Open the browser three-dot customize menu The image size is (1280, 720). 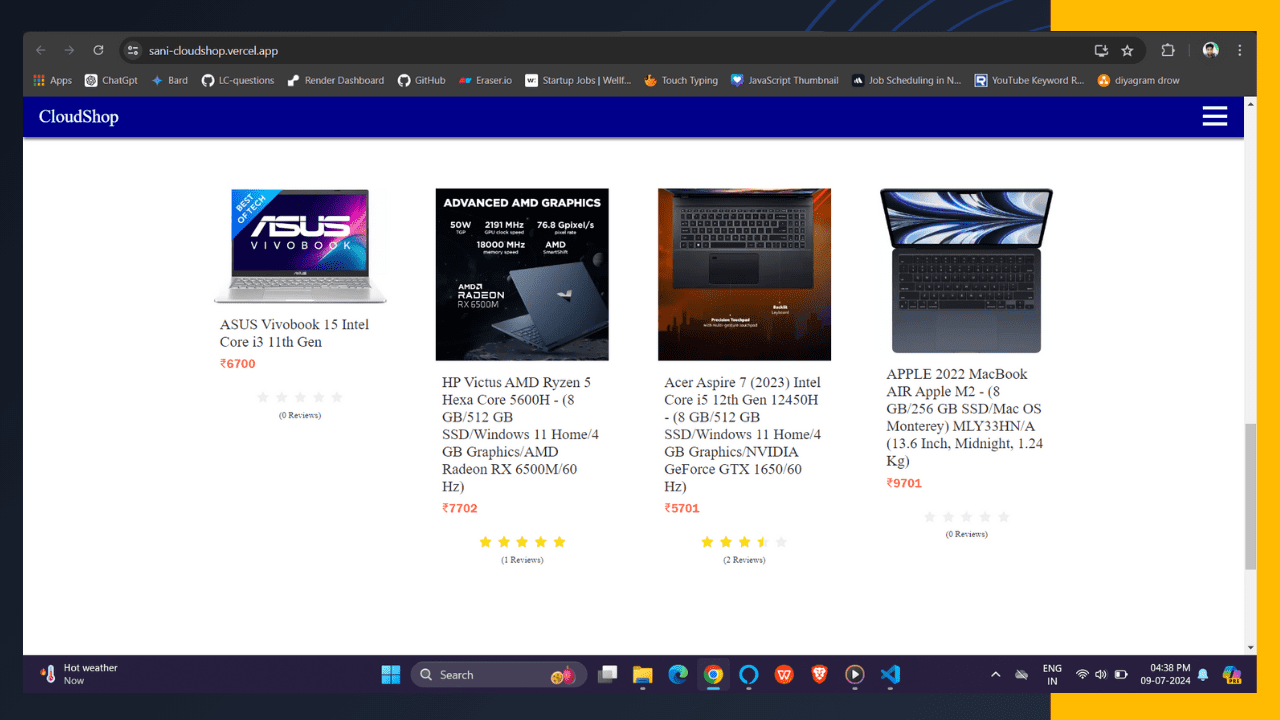click(1239, 50)
